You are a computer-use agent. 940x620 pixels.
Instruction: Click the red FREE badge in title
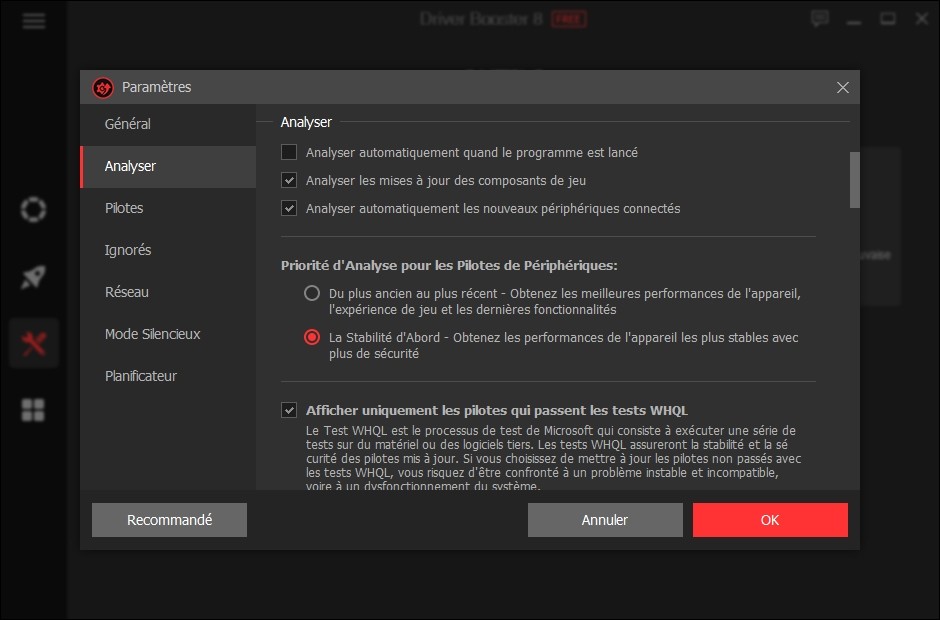tap(568, 19)
